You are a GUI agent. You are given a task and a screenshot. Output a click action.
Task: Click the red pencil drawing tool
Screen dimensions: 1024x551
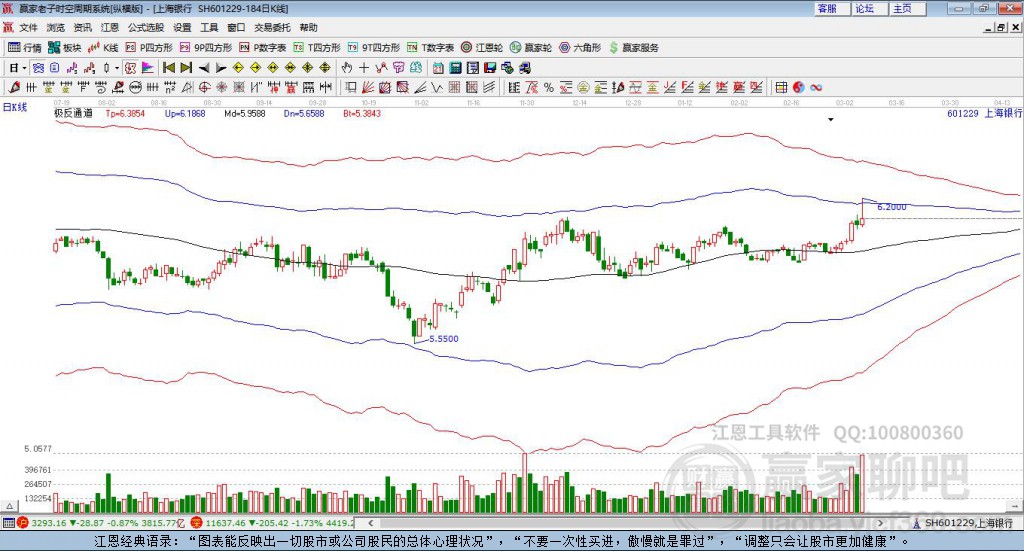14,87
